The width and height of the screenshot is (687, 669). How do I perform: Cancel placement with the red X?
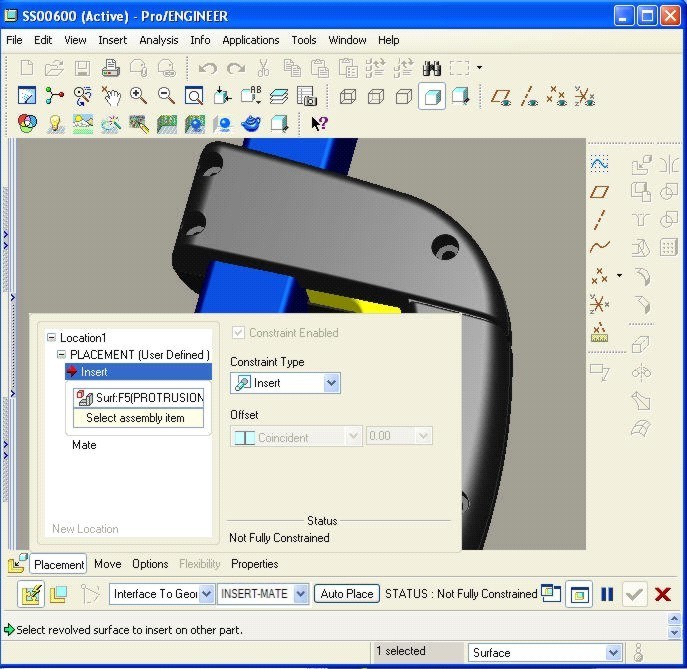coord(662,595)
